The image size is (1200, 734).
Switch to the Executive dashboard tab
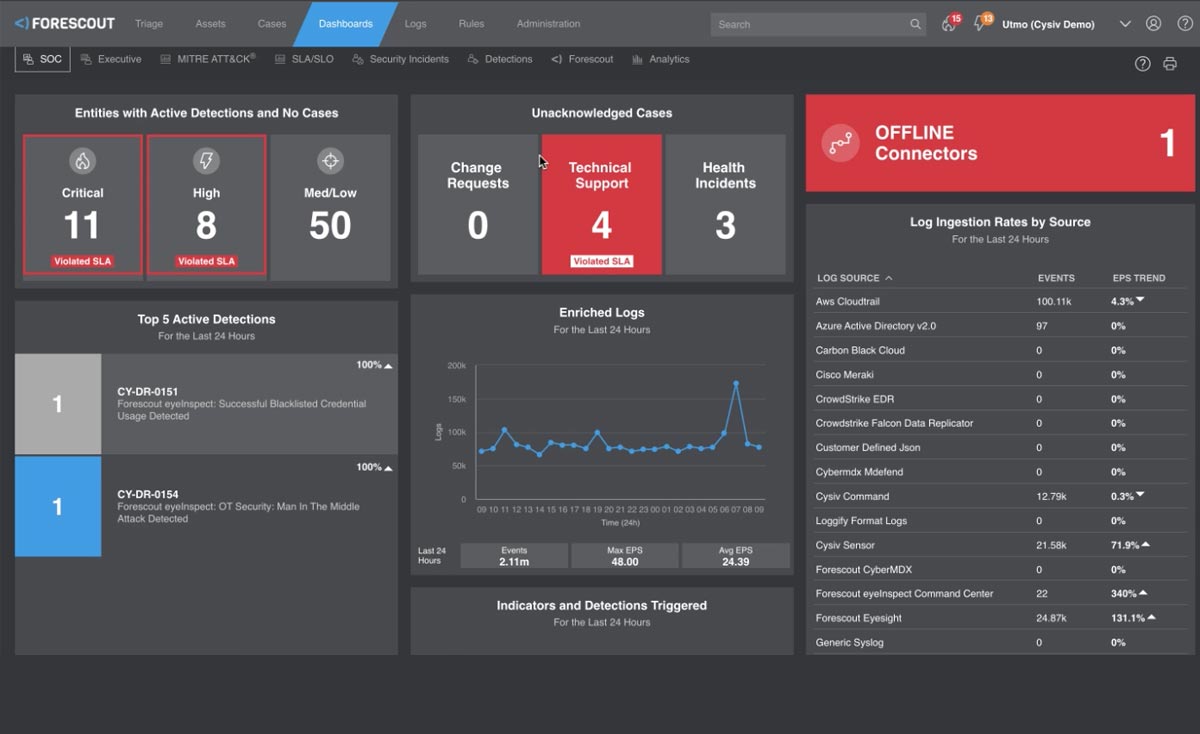coord(111,59)
